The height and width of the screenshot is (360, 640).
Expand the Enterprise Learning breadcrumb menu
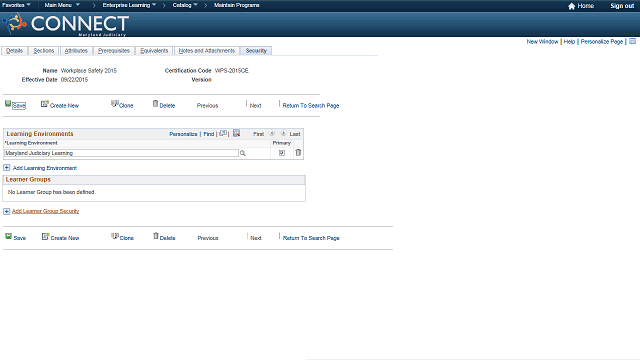pyautogui.click(x=129, y=5)
